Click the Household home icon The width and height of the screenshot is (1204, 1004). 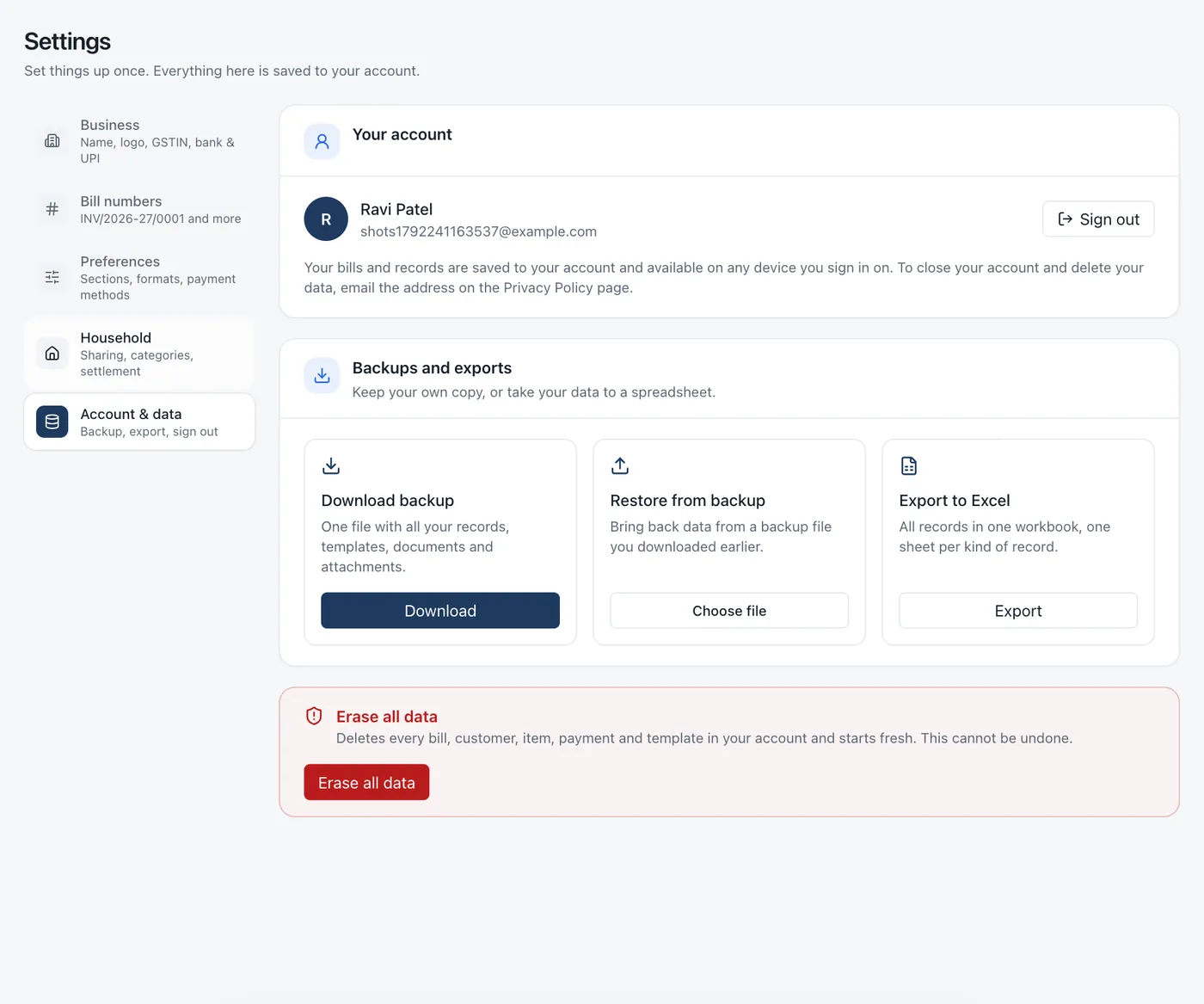click(52, 354)
